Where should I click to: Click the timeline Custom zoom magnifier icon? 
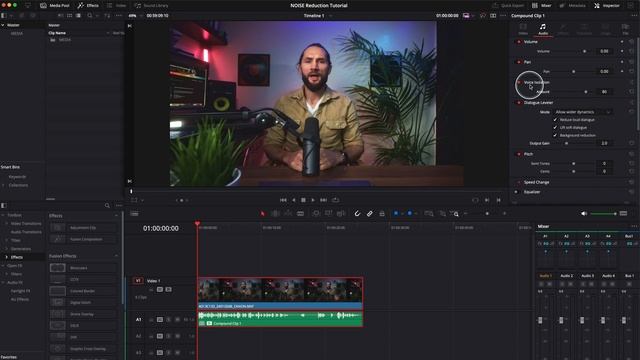pos(454,213)
